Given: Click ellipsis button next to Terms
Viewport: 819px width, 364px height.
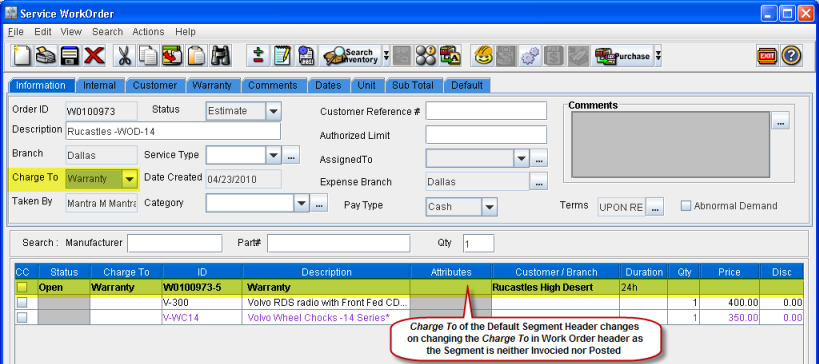Looking at the screenshot, I should click(655, 207).
